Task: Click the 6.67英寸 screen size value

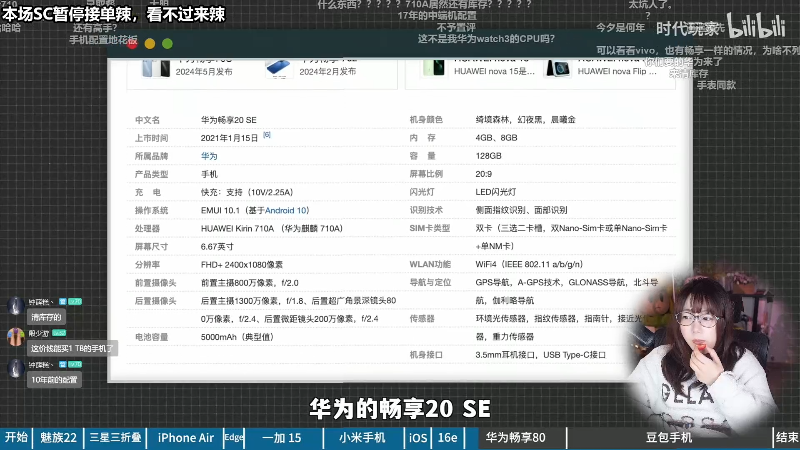Action: point(217,247)
